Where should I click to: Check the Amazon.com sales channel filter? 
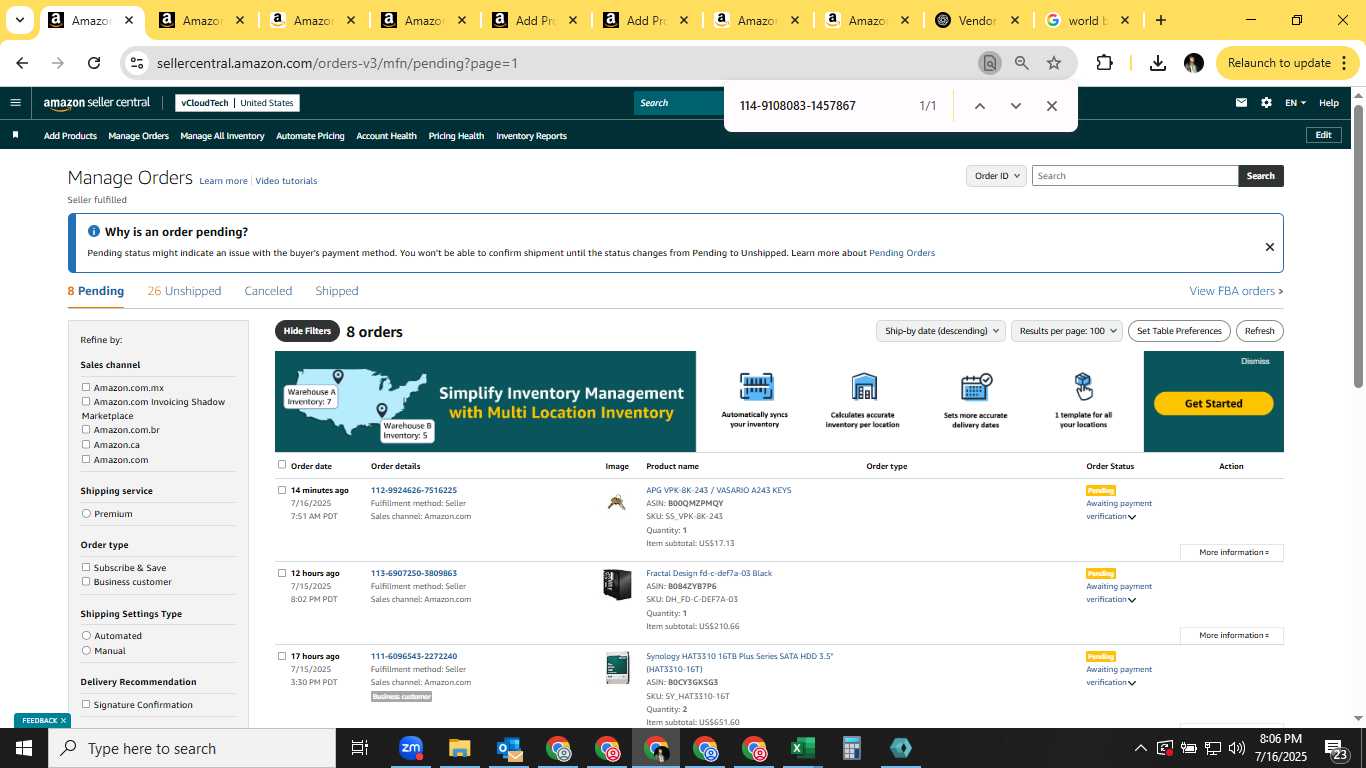(x=86, y=459)
